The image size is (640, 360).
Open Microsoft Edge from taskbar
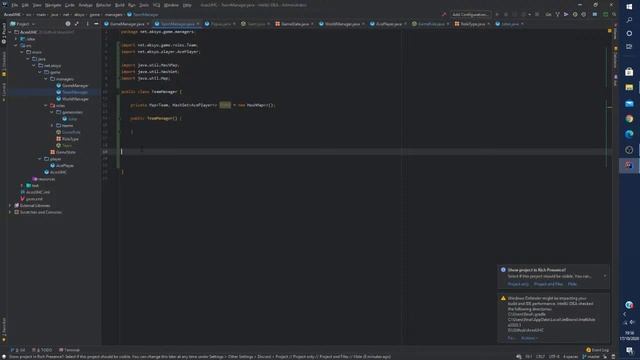pos(629,134)
